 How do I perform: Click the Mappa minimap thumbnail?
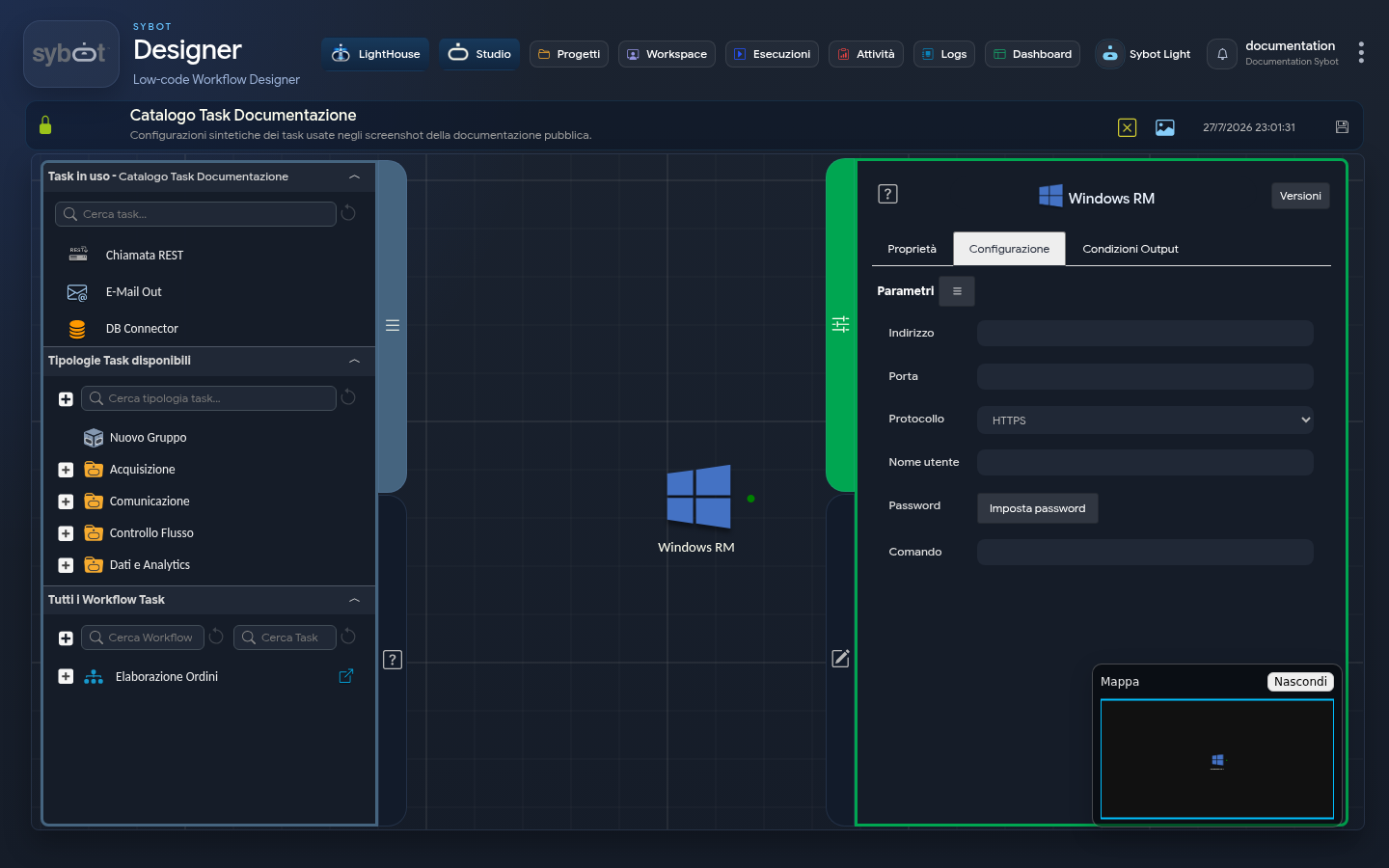click(1217, 759)
